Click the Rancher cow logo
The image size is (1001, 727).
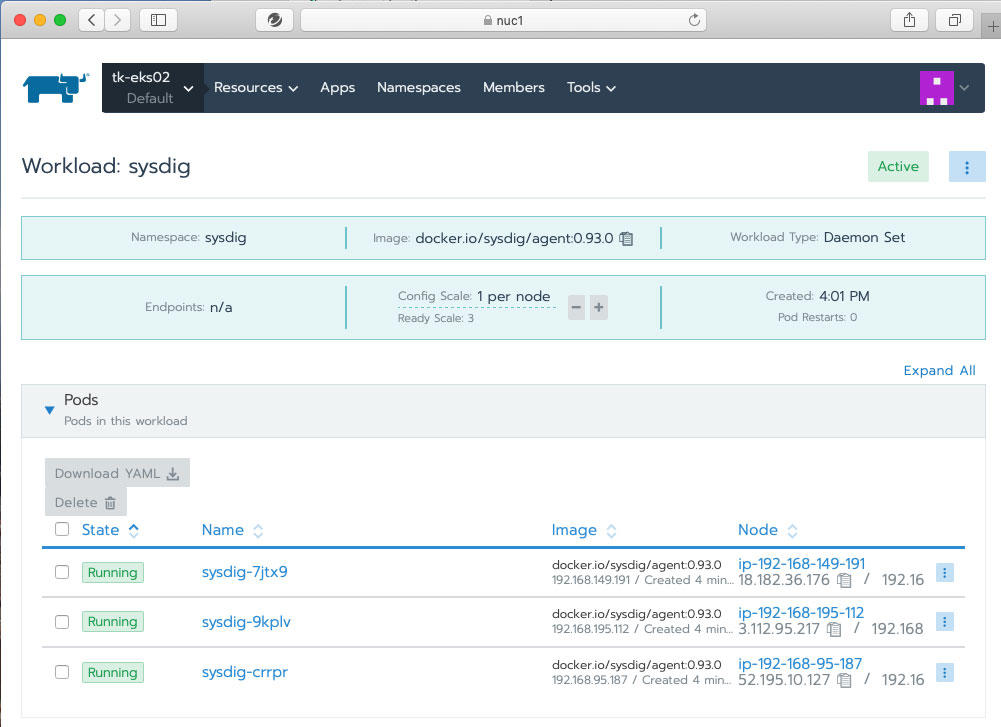[x=56, y=87]
